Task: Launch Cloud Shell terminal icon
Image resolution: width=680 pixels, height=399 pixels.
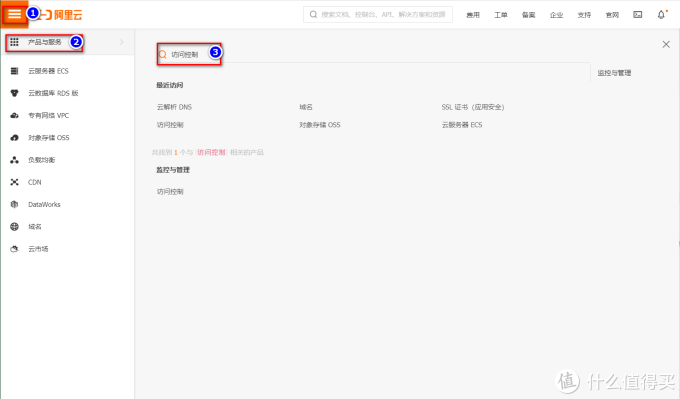Action: pos(638,15)
